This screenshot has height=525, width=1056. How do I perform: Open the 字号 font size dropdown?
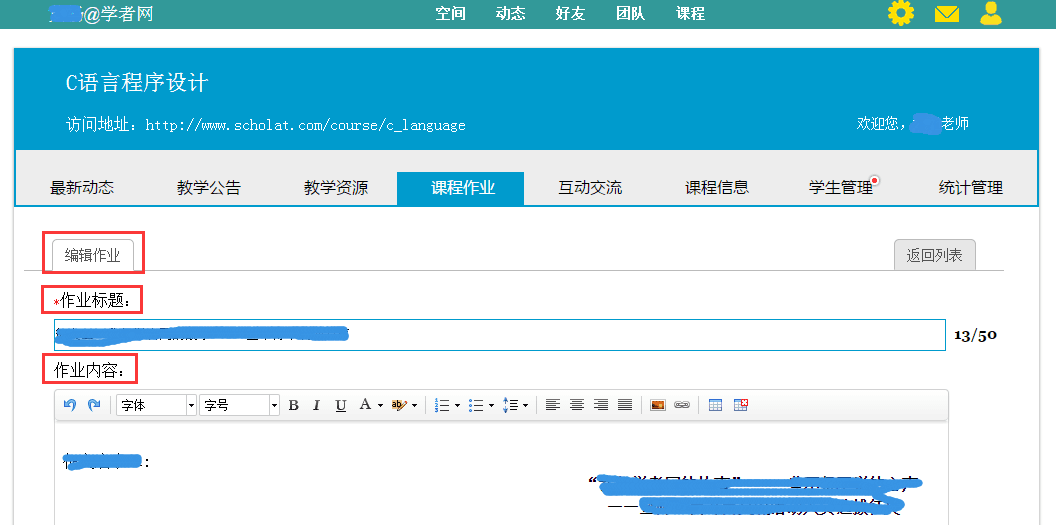(x=240, y=405)
